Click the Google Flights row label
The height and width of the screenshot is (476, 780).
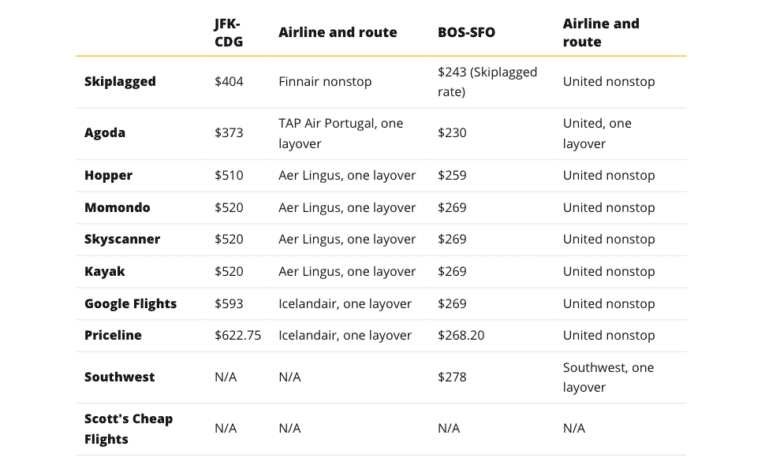click(x=130, y=304)
